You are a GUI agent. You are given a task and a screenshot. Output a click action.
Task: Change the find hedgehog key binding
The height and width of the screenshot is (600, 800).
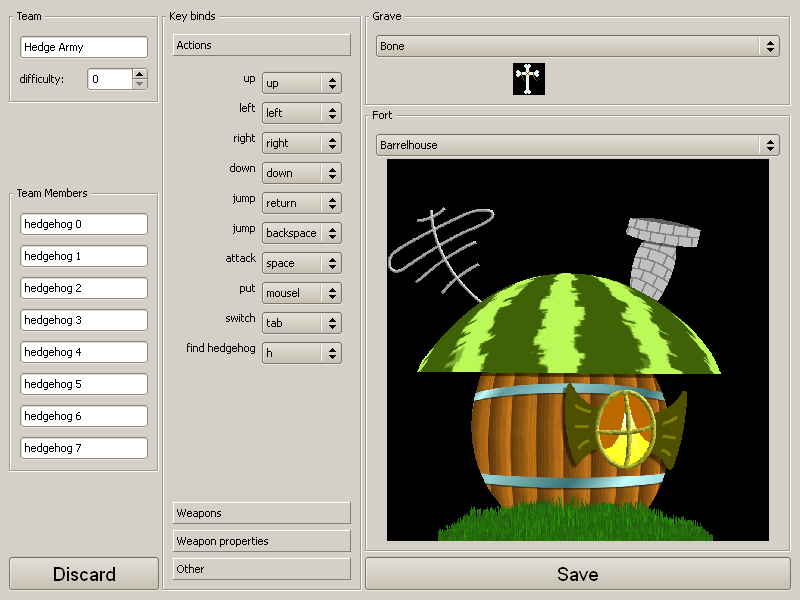point(301,353)
